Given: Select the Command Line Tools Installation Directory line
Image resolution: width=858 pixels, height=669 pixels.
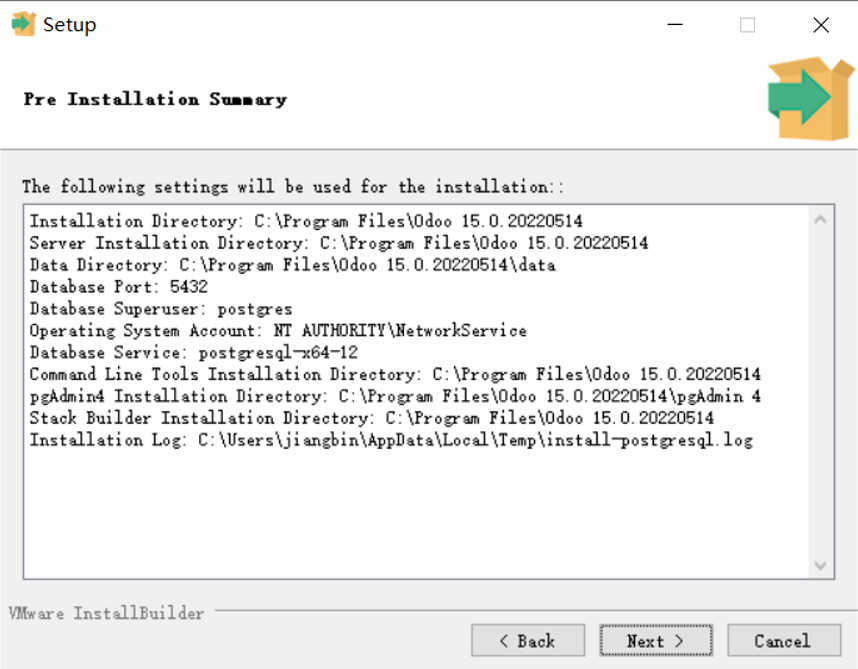Looking at the screenshot, I should [395, 374].
